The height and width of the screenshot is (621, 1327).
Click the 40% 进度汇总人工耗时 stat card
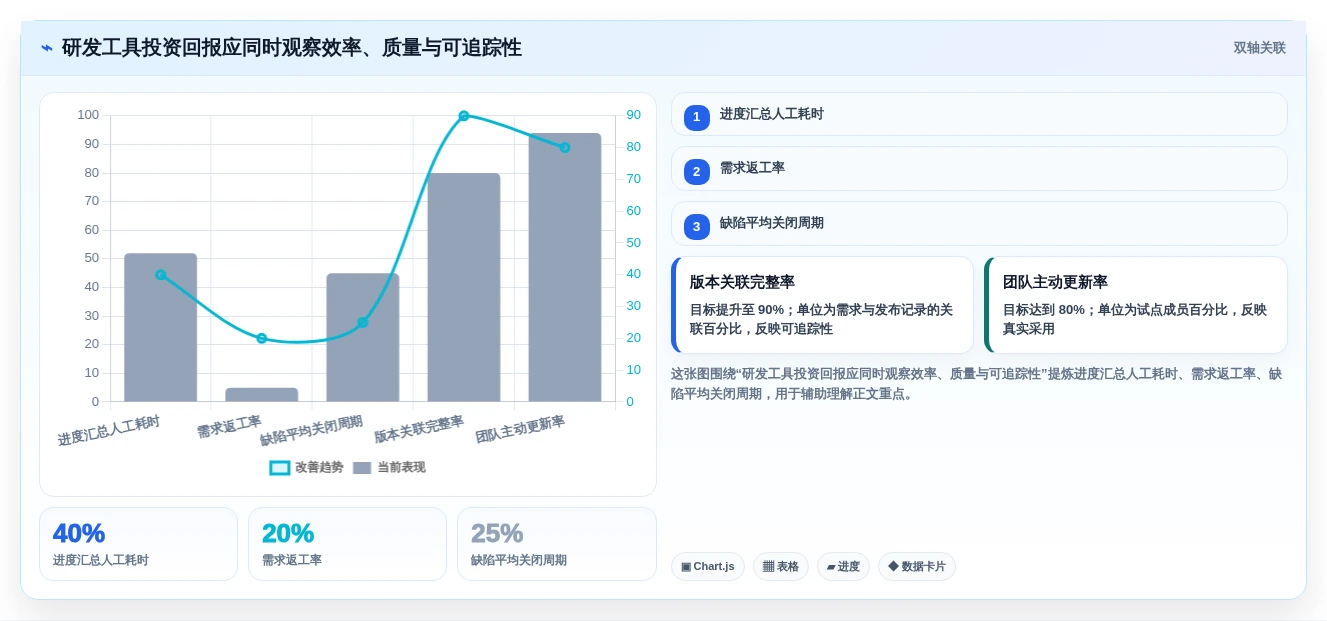[x=138, y=544]
